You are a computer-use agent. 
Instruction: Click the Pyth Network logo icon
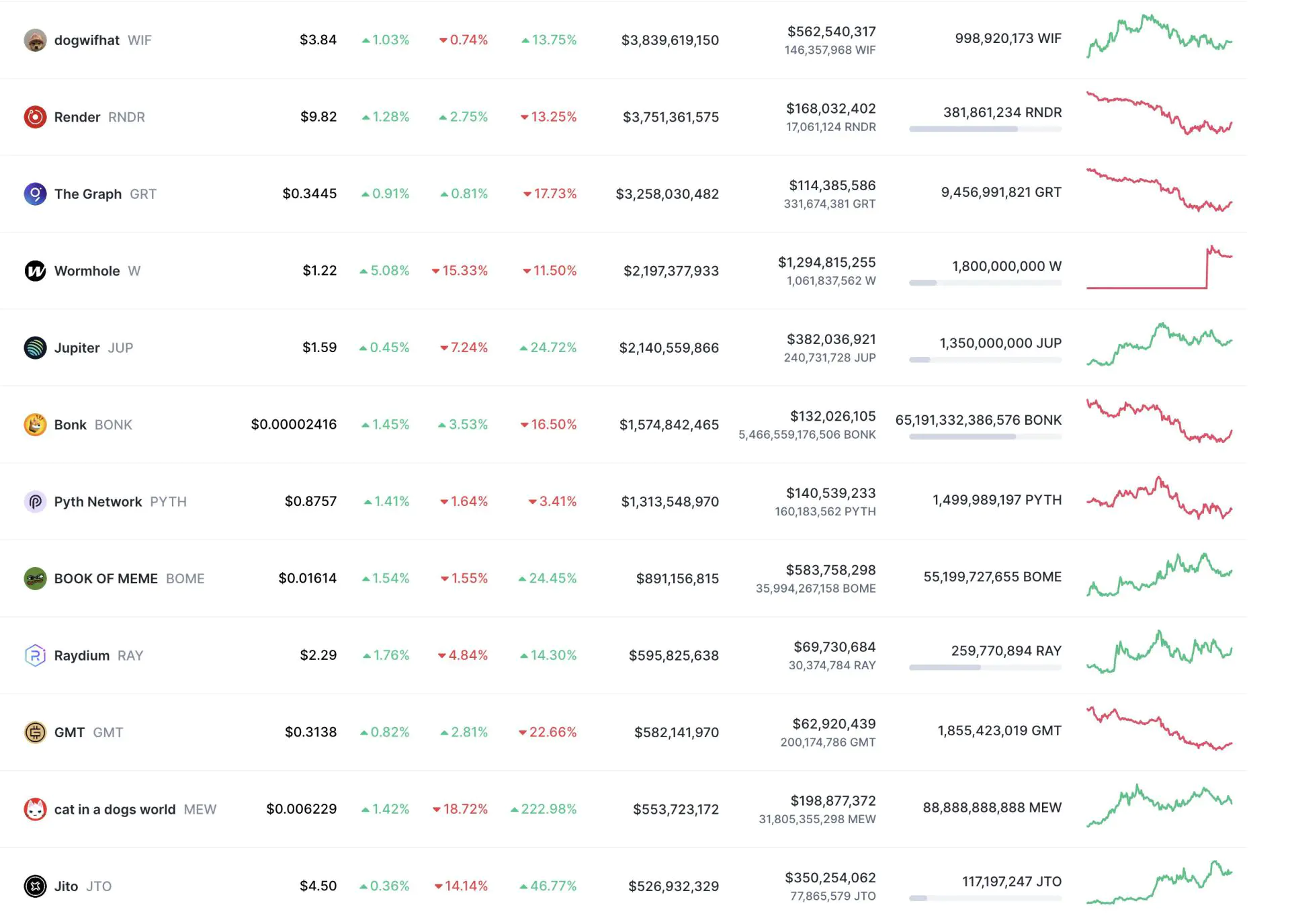click(x=35, y=501)
